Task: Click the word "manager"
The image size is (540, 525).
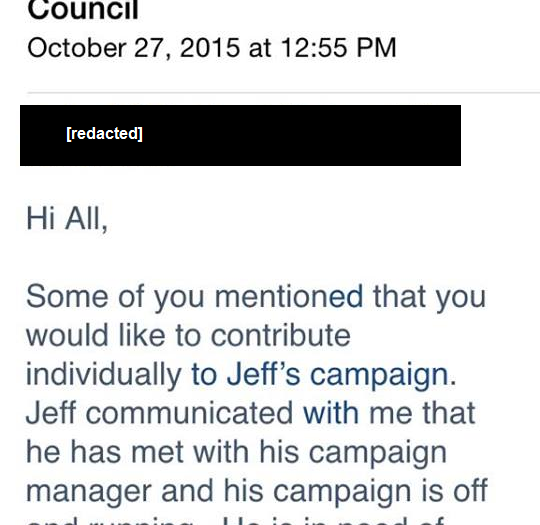Action: tap(89, 492)
